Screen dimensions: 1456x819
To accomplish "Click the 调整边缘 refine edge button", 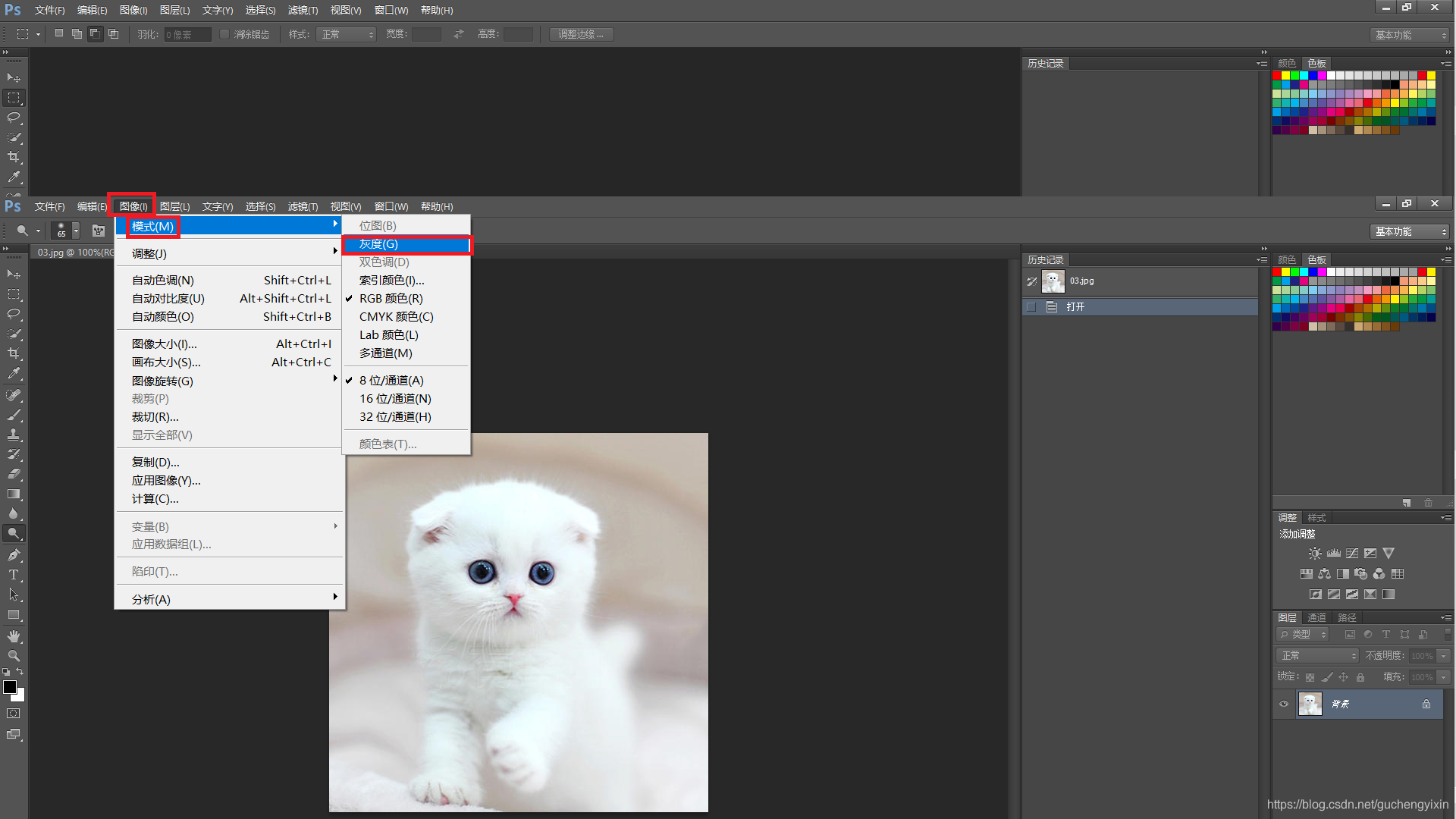I will pyautogui.click(x=581, y=34).
